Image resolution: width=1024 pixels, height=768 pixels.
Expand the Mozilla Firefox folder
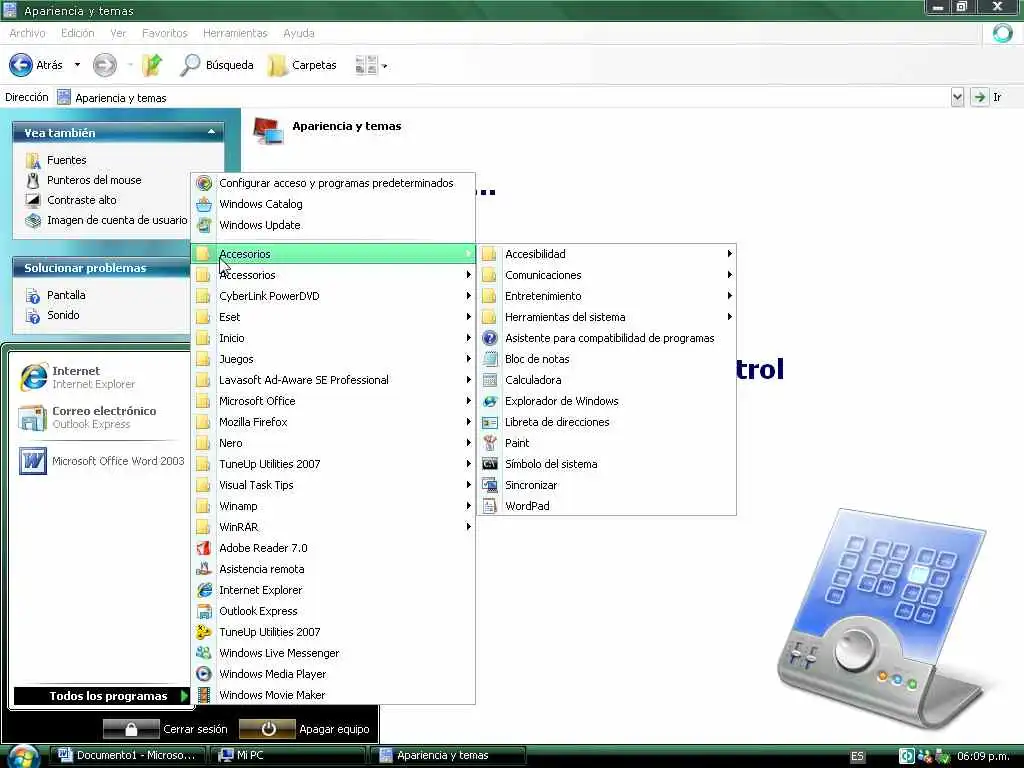pyautogui.click(x=333, y=422)
